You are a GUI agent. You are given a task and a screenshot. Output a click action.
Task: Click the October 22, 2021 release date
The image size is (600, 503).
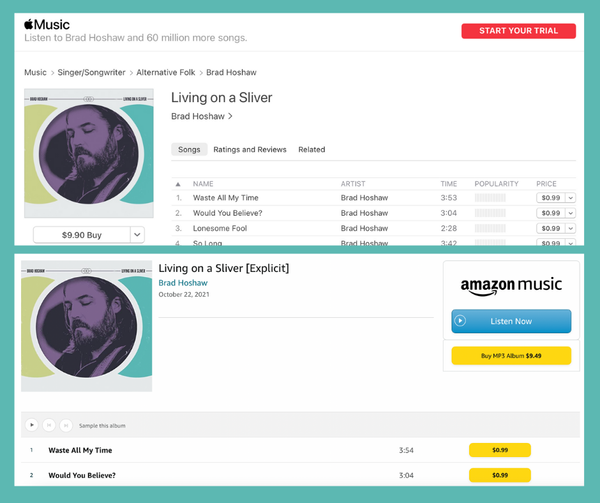[184, 295]
